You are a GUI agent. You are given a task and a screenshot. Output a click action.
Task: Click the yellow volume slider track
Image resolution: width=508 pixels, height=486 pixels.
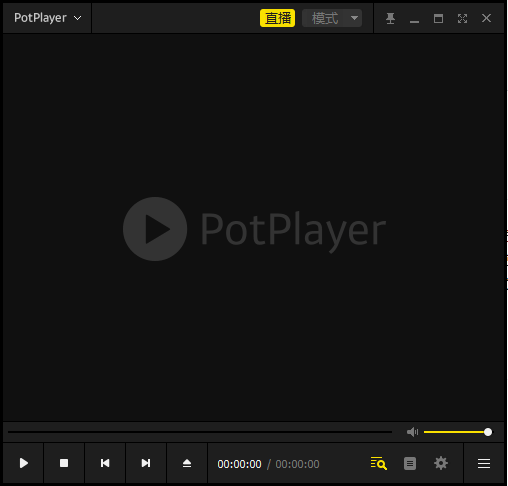(x=456, y=432)
